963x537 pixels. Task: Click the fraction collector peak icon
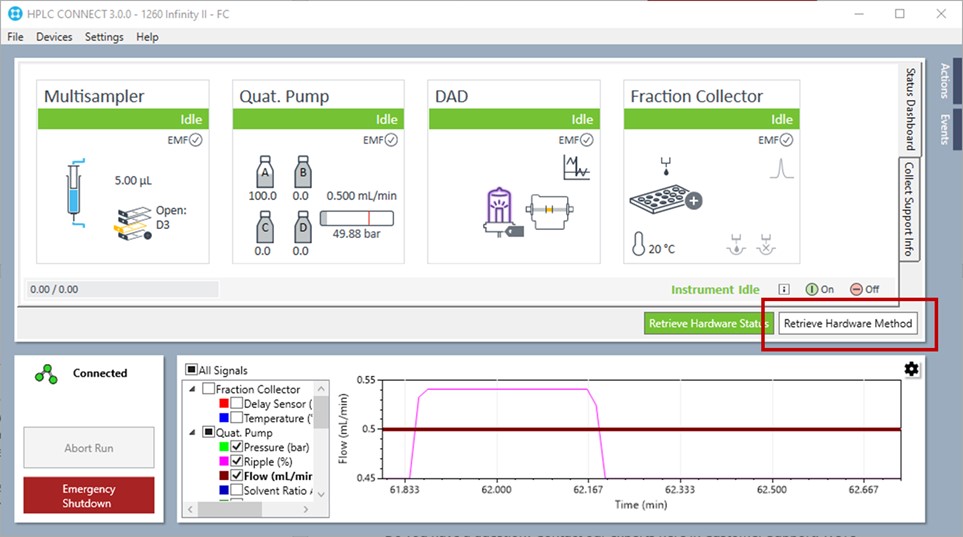pyautogui.click(x=781, y=168)
